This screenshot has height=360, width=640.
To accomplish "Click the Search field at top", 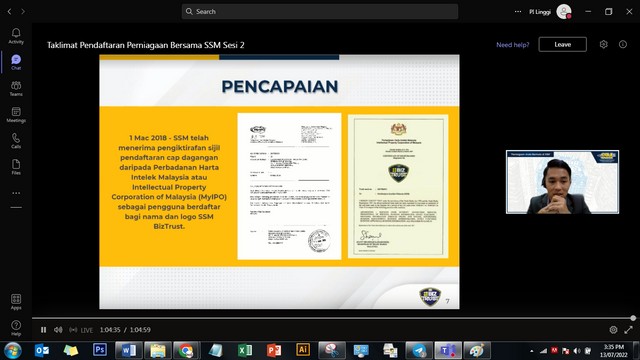I will coord(320,11).
